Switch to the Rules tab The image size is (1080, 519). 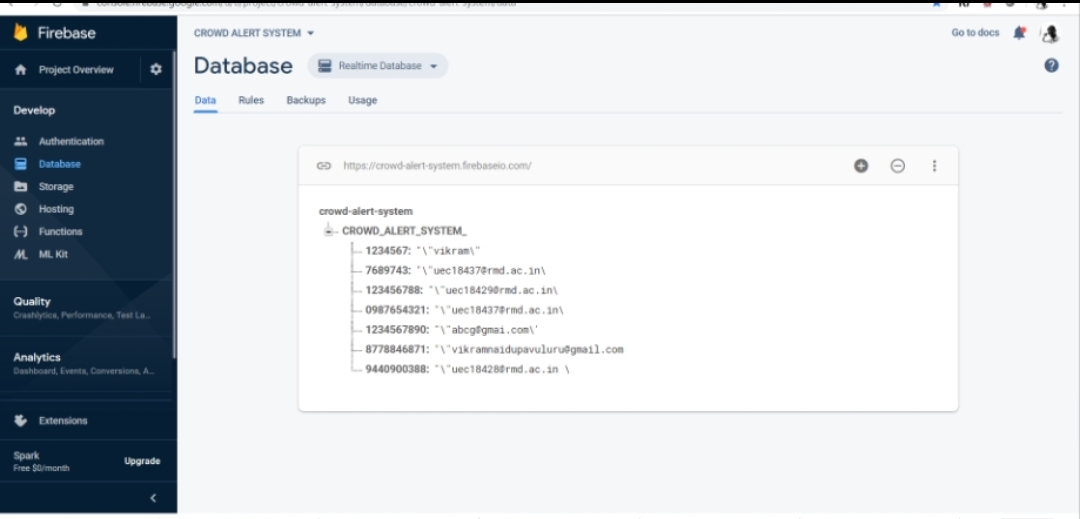pyautogui.click(x=251, y=100)
